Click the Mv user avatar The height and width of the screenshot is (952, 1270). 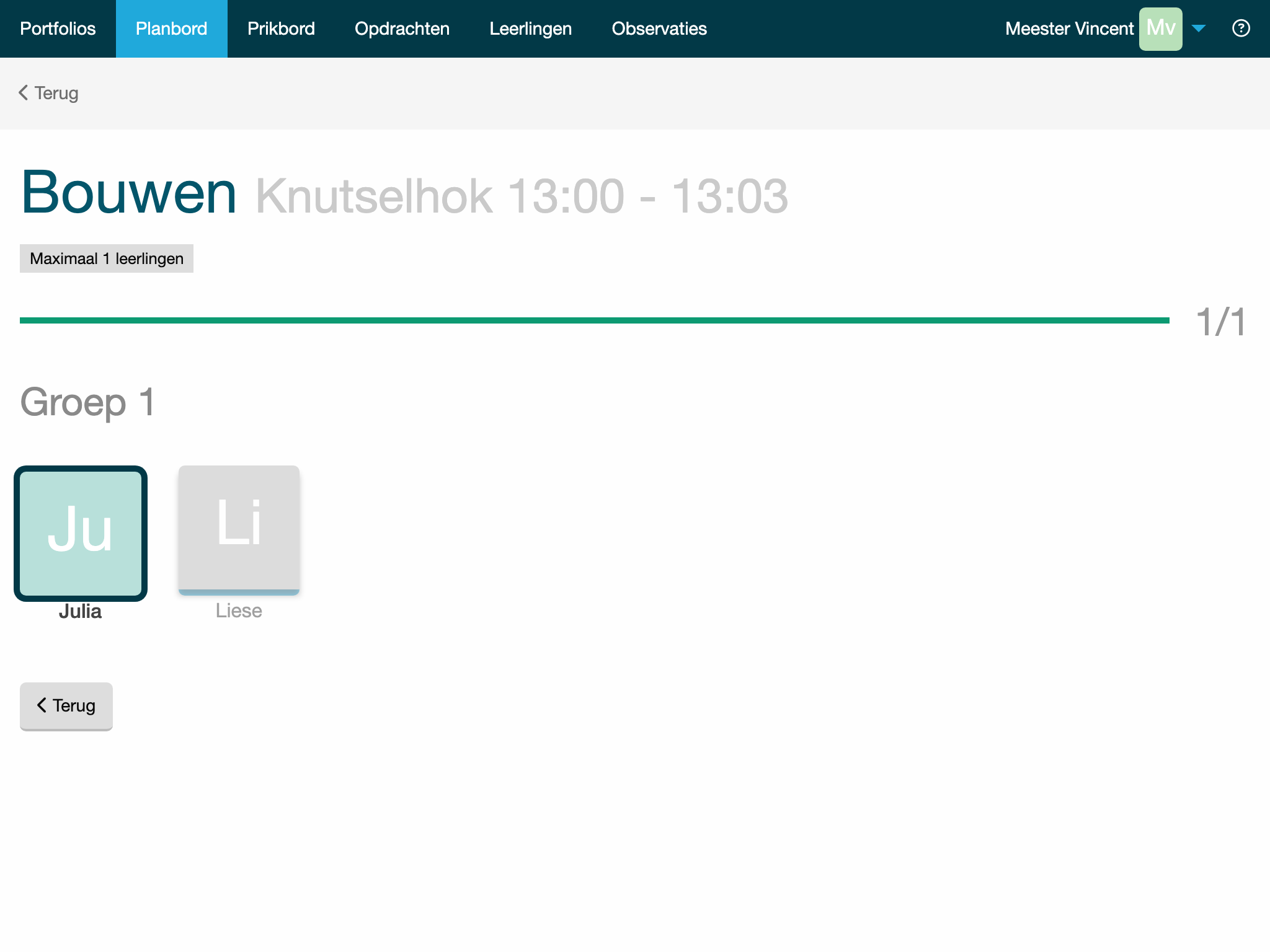point(1160,29)
